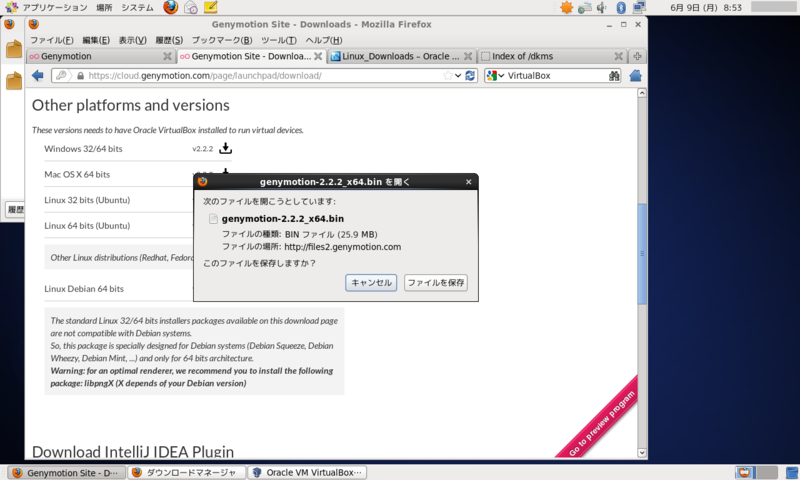Reload the page with the refresh icon
Viewport: 800px width, 480px height.
[x=470, y=75]
